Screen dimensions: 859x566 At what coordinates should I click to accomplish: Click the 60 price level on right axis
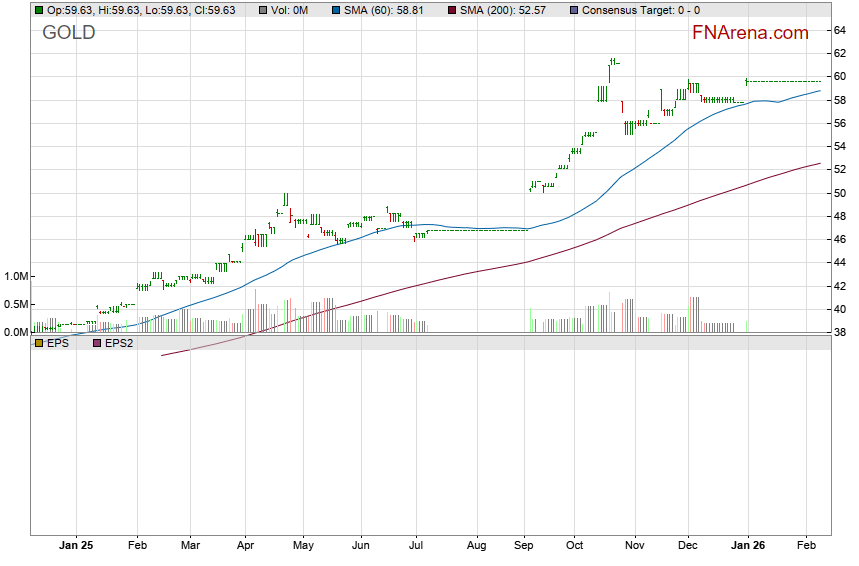(x=841, y=77)
